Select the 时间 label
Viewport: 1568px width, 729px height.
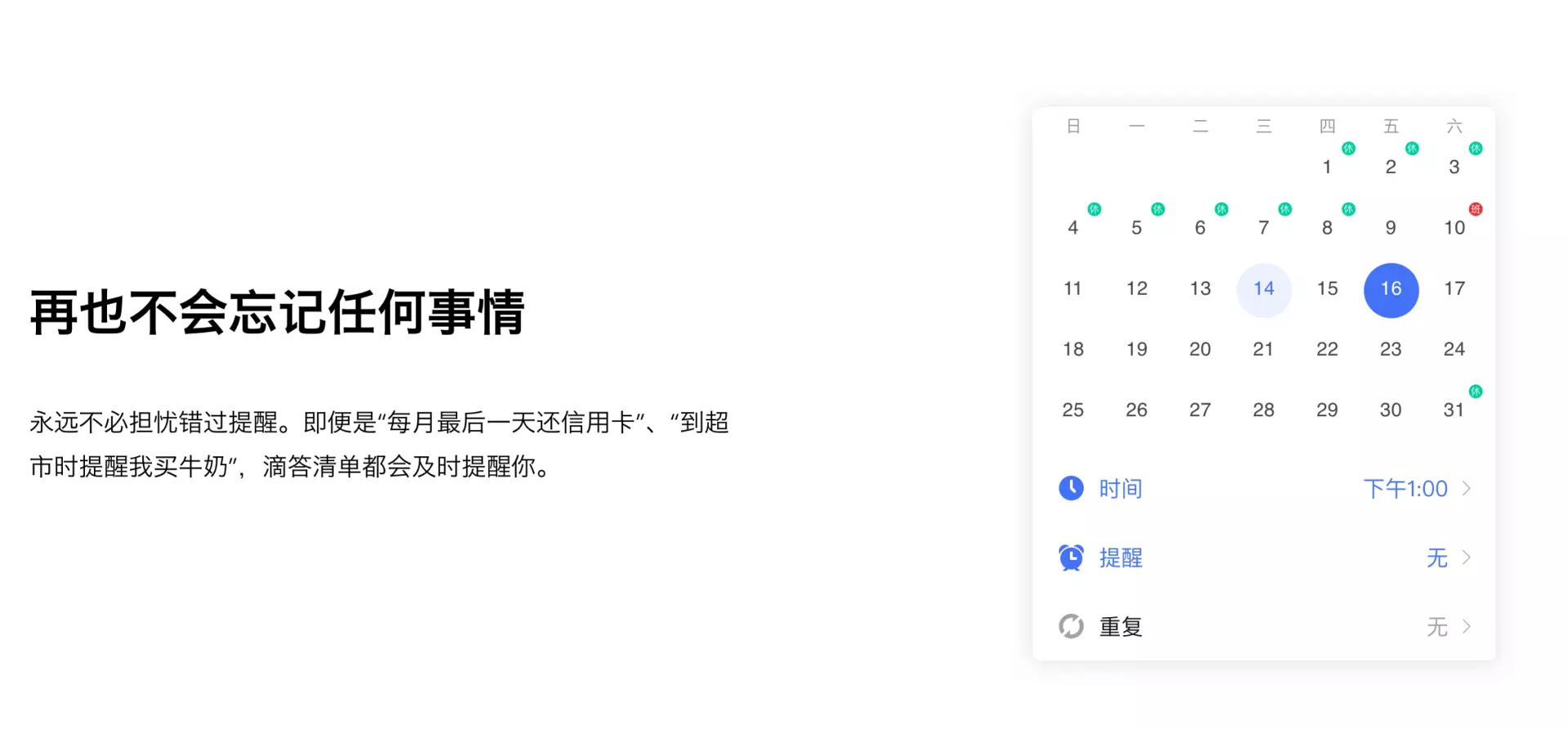1120,488
